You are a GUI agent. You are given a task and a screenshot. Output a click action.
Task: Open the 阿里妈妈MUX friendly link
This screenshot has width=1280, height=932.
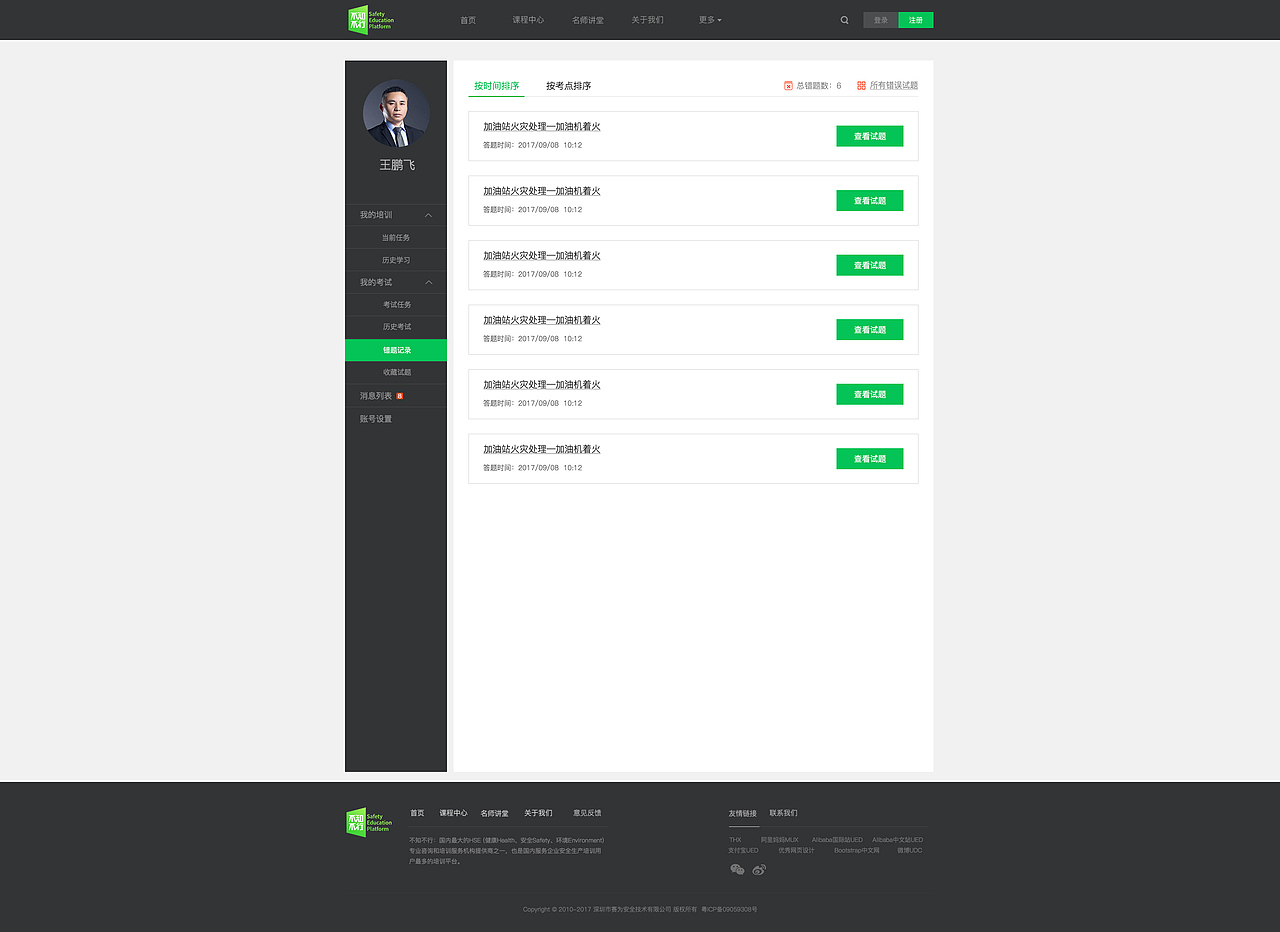tap(780, 840)
